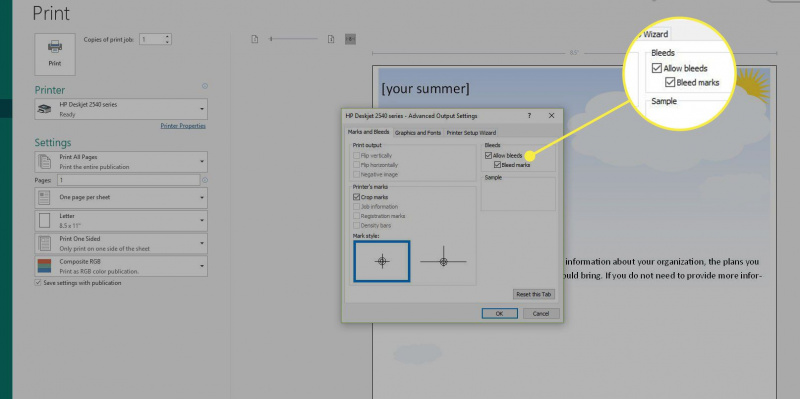Open the Composite RGB color dropdown
The width and height of the screenshot is (800, 399).
click(x=121, y=266)
